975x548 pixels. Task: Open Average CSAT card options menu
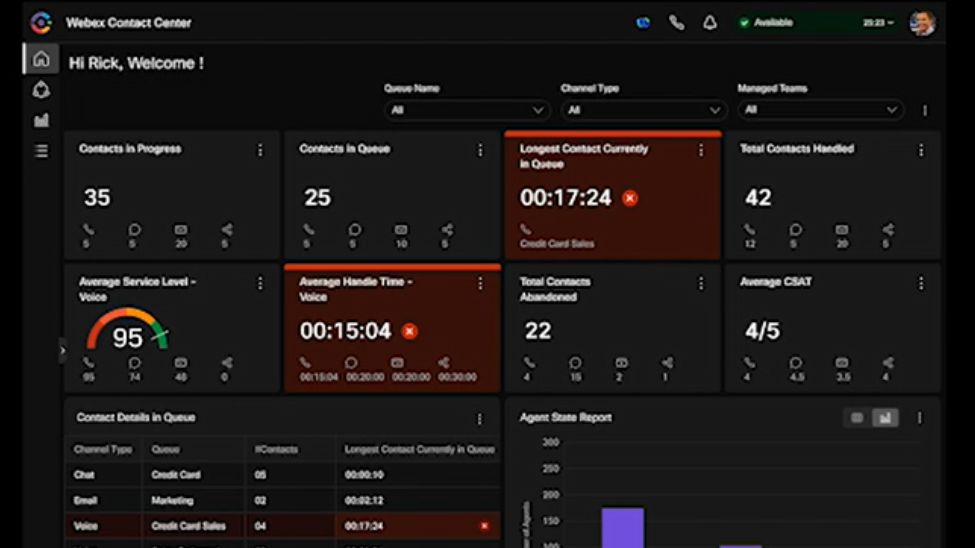coord(921,284)
